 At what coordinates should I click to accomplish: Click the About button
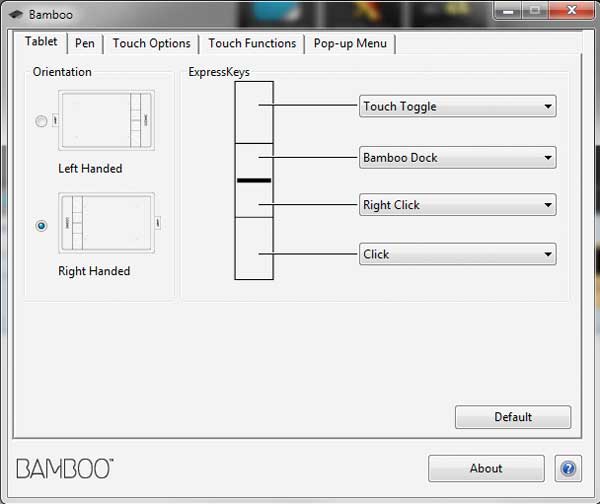coord(486,468)
